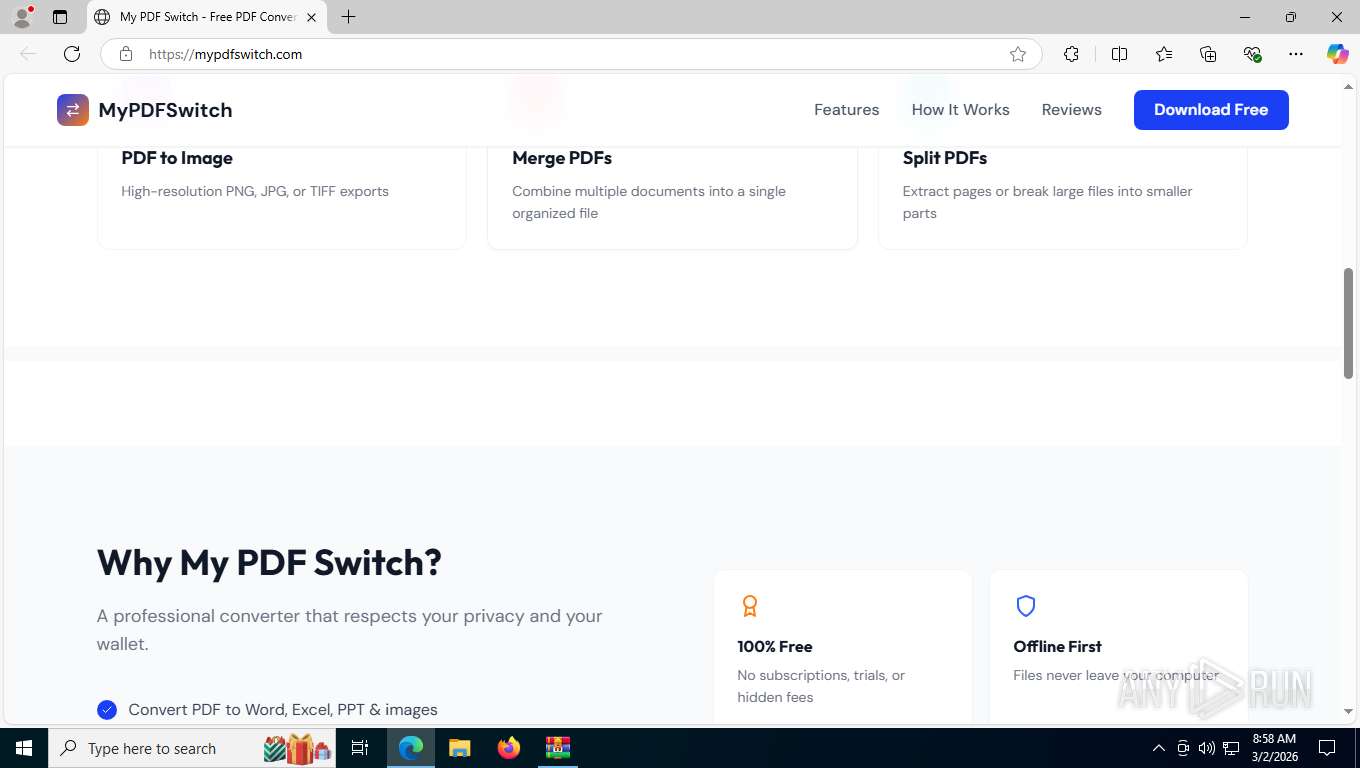Open the clock showing 8:58 AM
Viewport: 1360px width, 768px height.
coord(1274,748)
